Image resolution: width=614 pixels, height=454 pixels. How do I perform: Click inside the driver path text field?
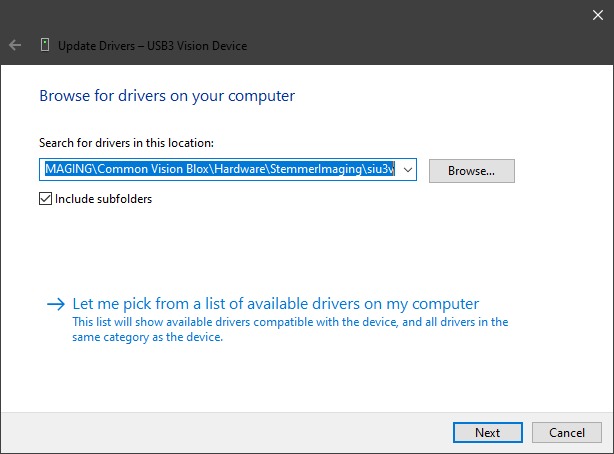click(x=220, y=170)
